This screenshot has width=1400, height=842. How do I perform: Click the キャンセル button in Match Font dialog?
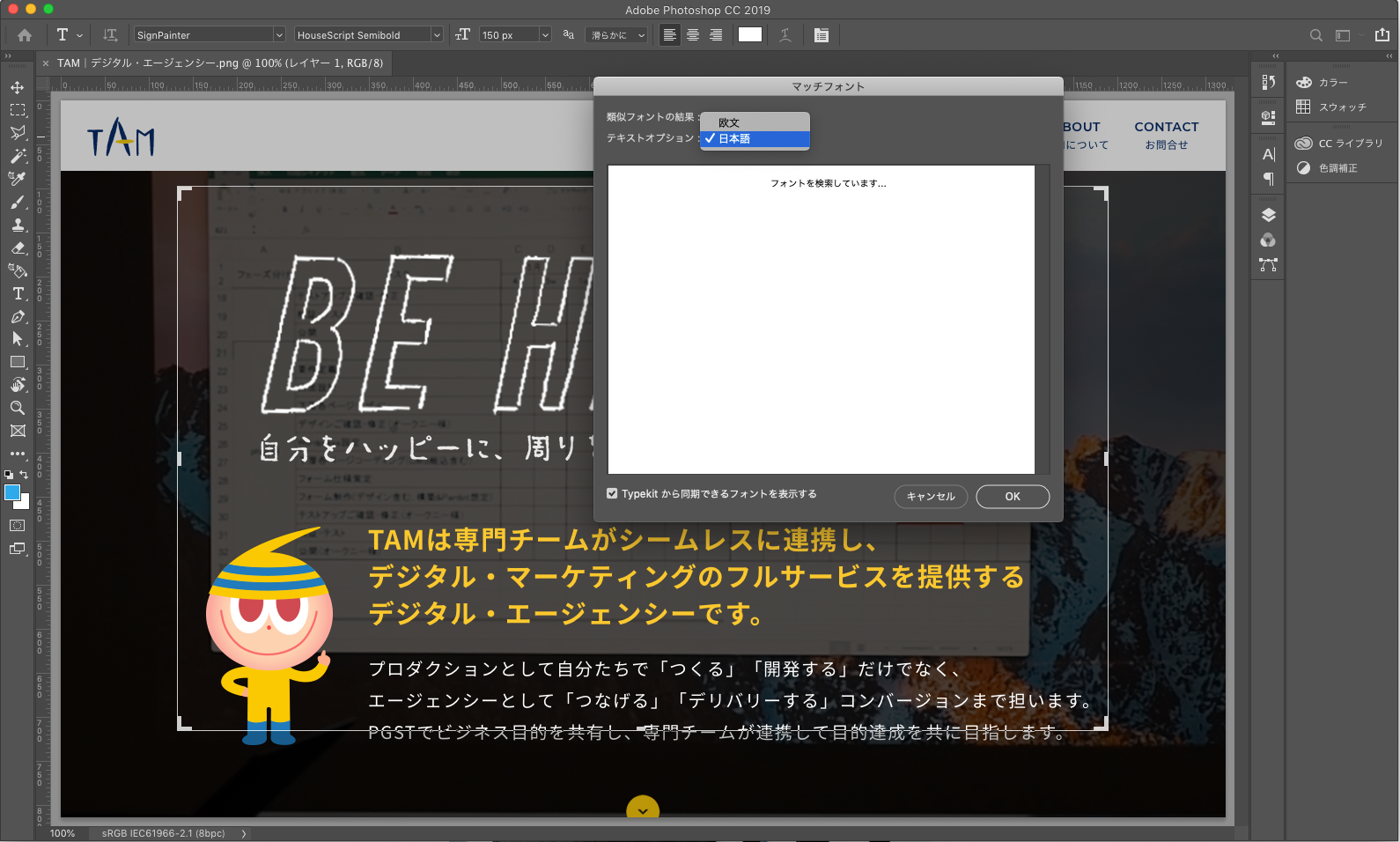[931, 497]
